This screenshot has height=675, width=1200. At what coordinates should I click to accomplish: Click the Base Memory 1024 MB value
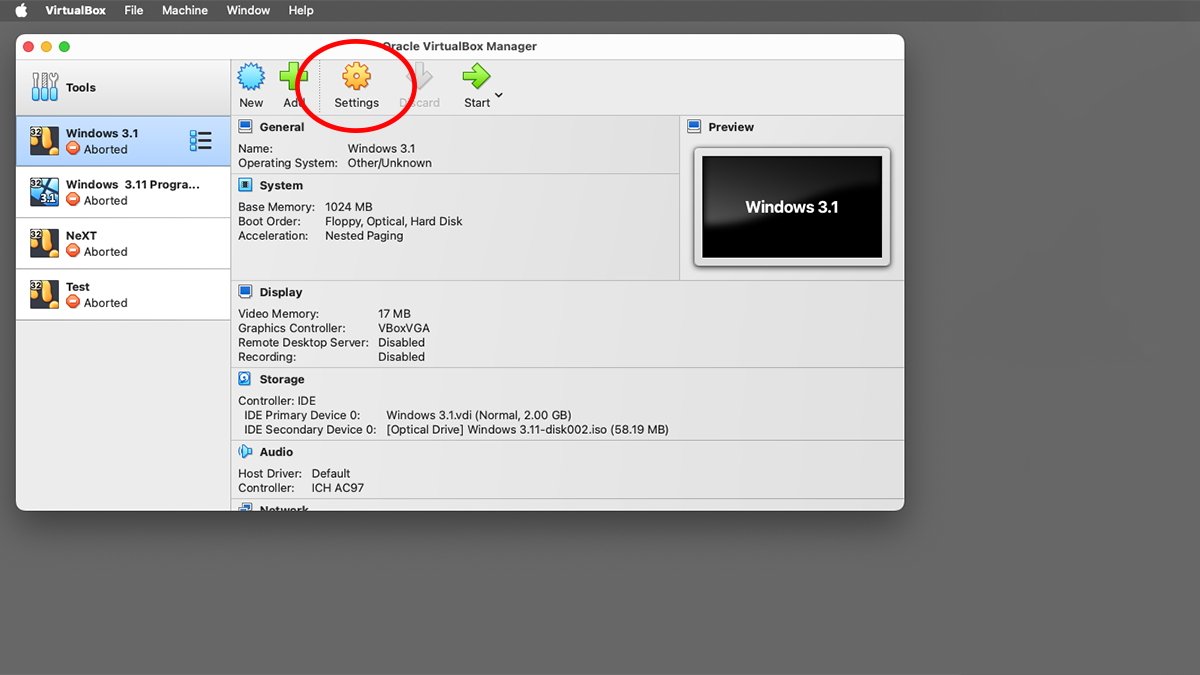point(349,207)
